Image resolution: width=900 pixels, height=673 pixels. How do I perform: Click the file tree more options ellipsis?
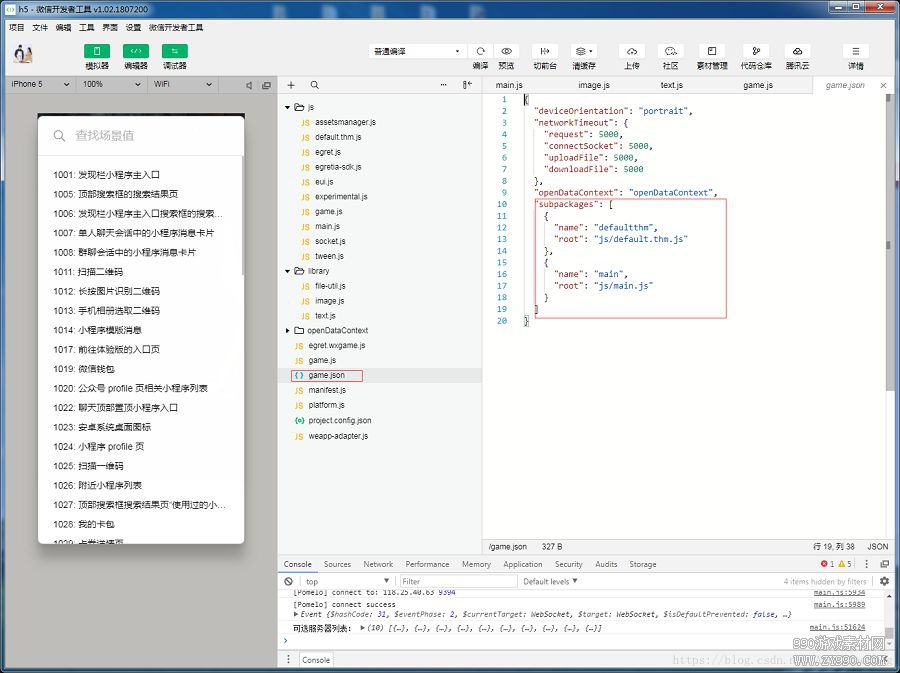[443, 85]
